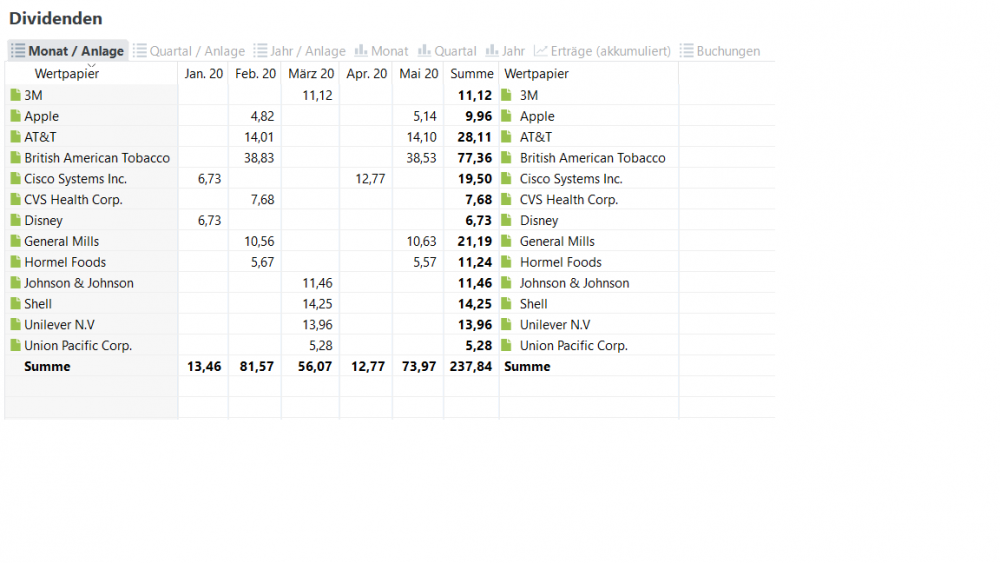Screen dimensions: 1000x563
Task: Switch to the Quartal / Anlage tab
Action: [x=189, y=51]
